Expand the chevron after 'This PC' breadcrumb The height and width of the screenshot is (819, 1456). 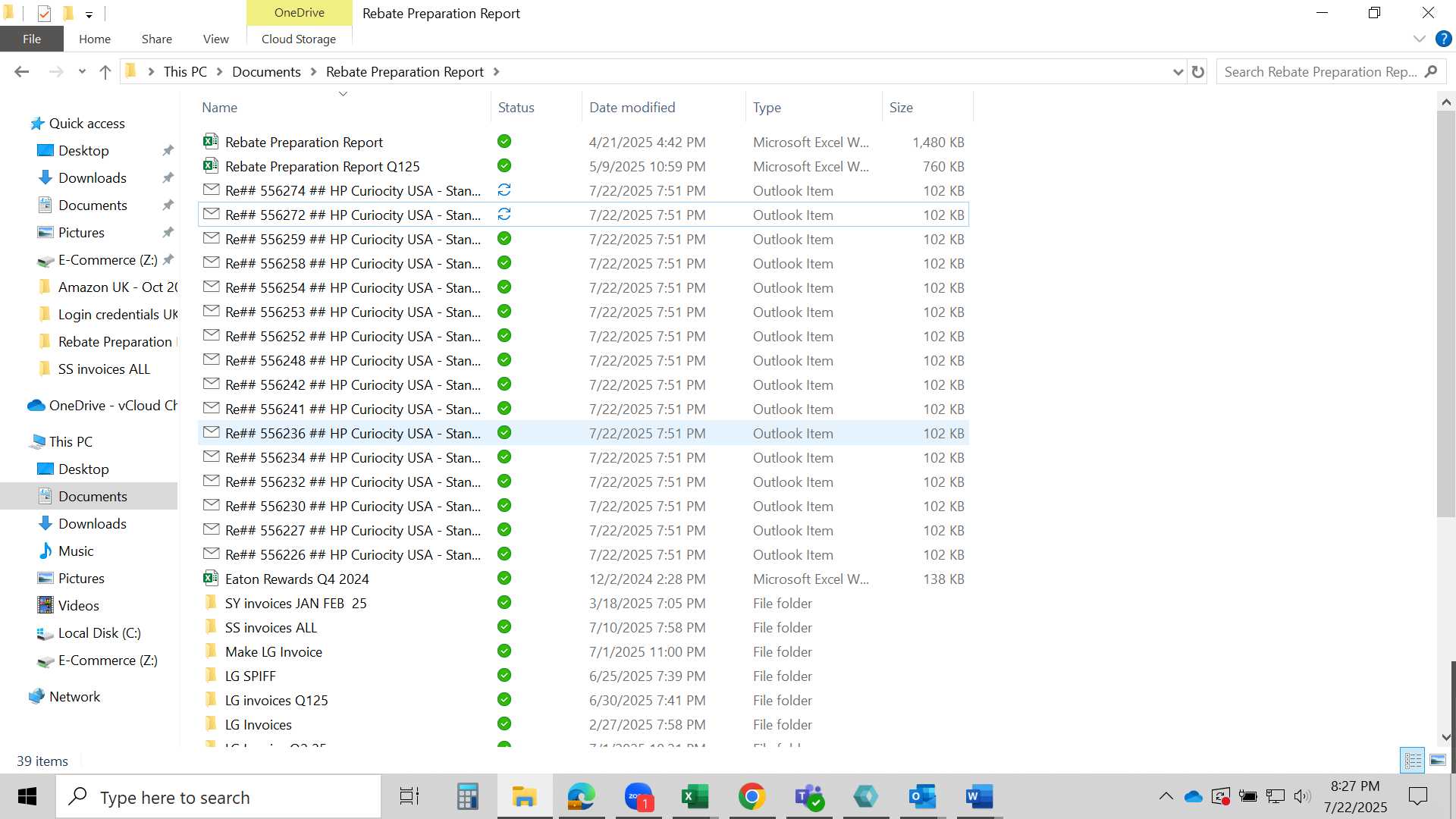pos(220,71)
